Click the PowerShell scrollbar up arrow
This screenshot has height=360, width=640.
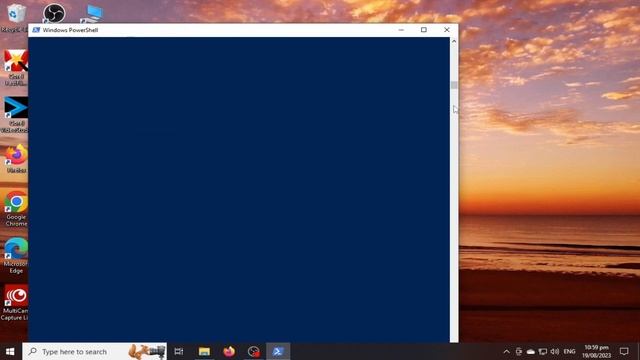pos(454,41)
